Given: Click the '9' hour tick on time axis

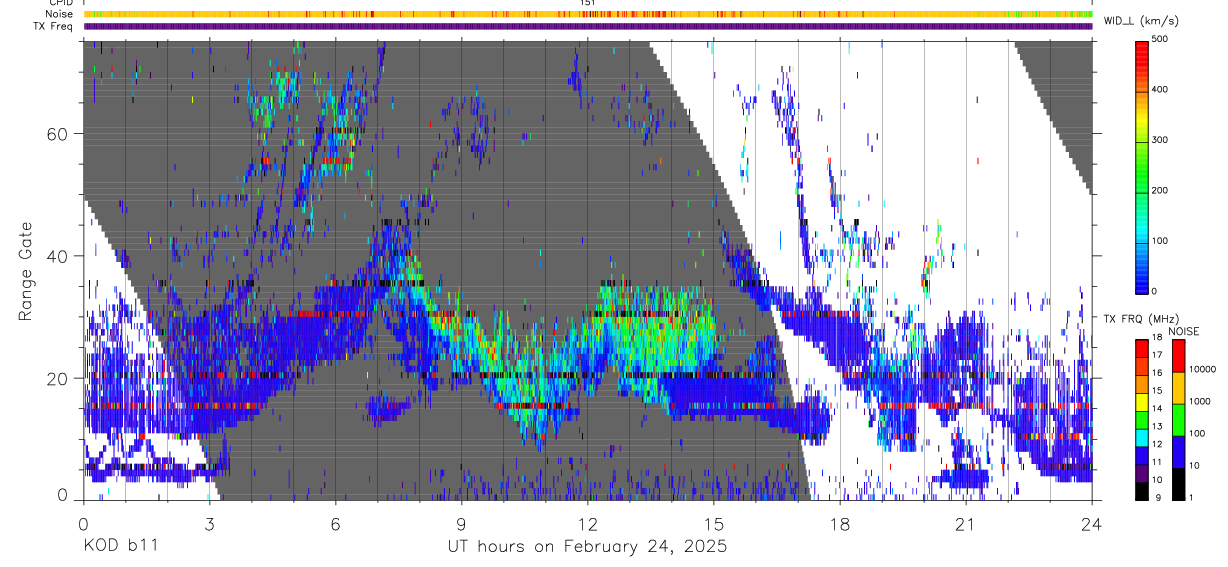Looking at the screenshot, I should pyautogui.click(x=461, y=523).
